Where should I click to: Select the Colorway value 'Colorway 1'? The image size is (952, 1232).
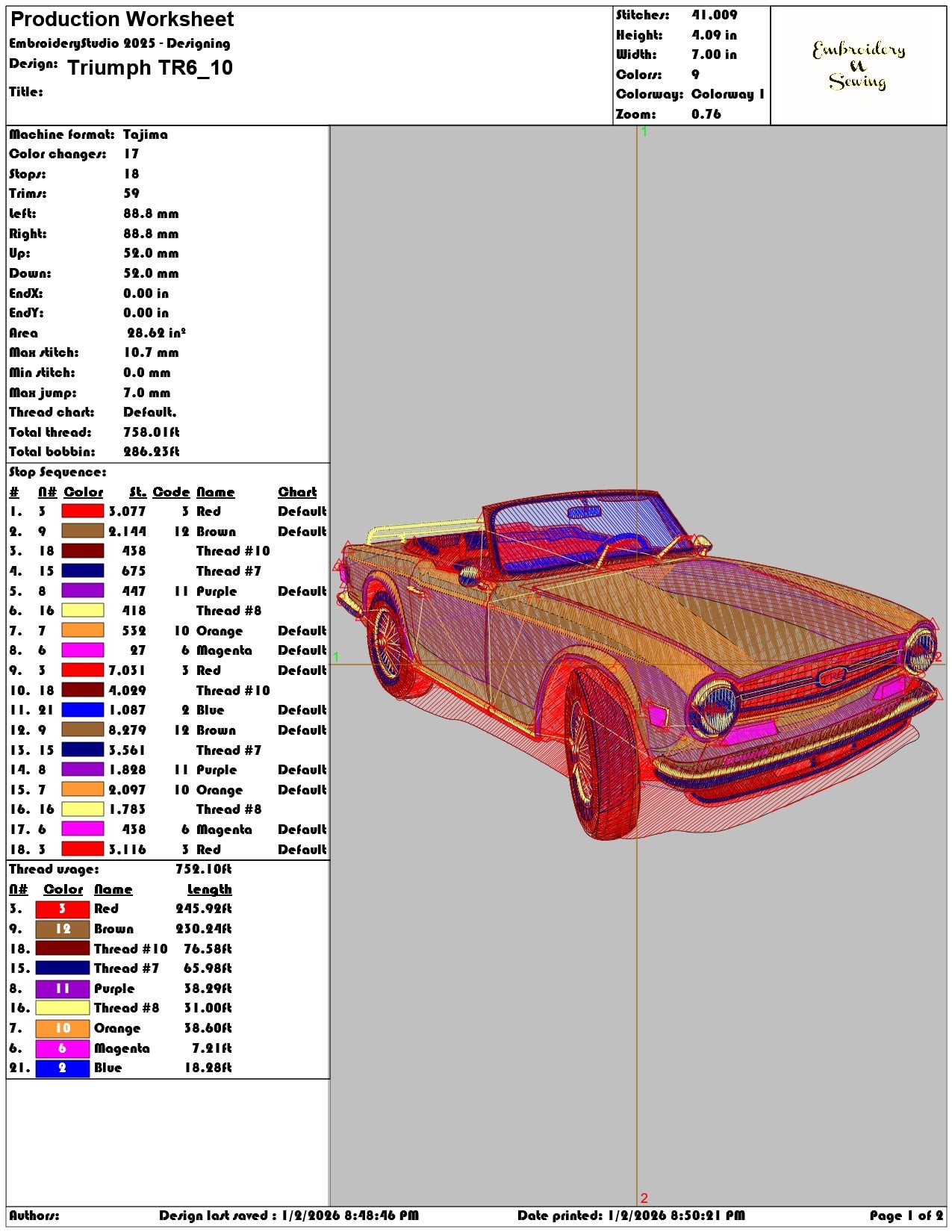point(728,94)
